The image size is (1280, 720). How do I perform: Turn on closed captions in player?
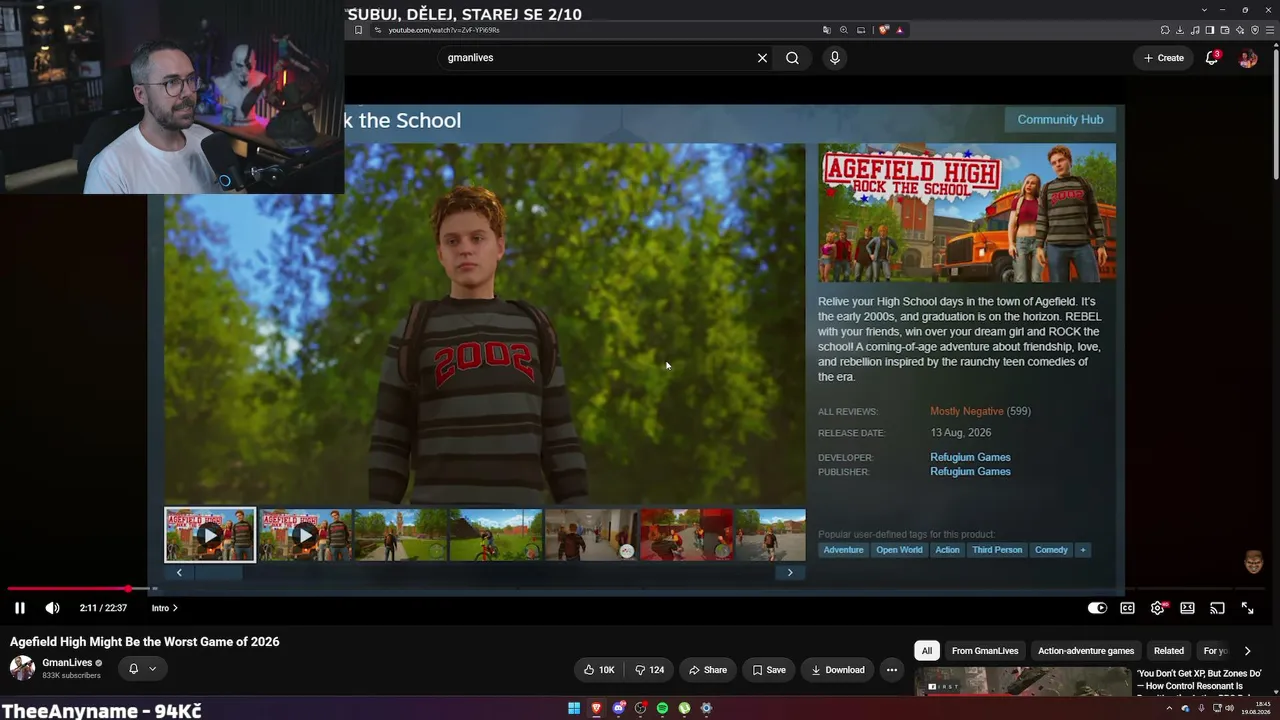pyautogui.click(x=1127, y=608)
